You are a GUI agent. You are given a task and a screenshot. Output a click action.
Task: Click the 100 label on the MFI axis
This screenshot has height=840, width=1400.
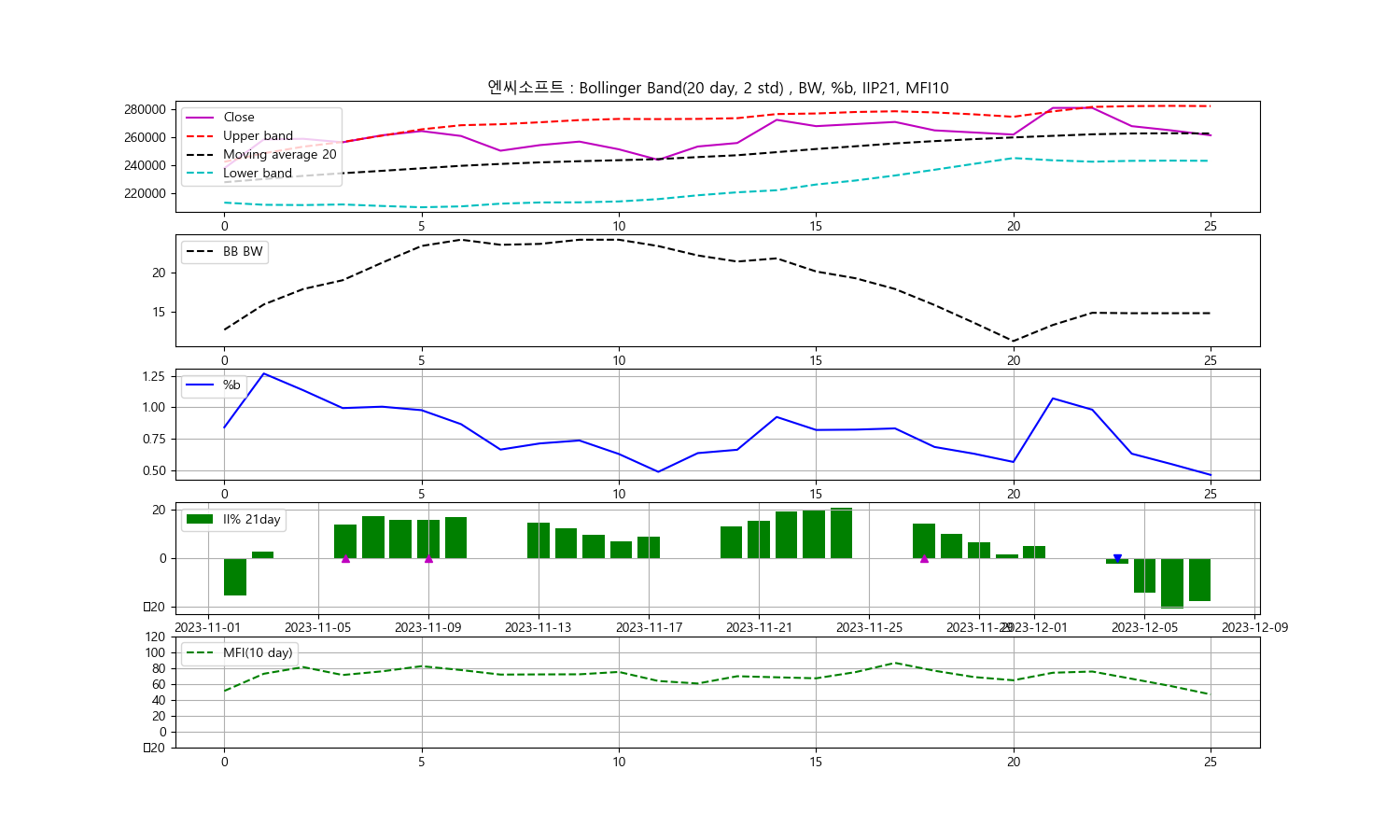(x=156, y=652)
